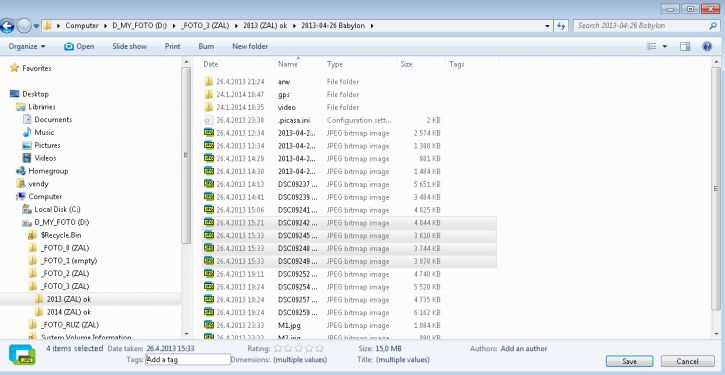Click the Change your view icon
Viewport: 725px width, 375px height.
point(651,46)
